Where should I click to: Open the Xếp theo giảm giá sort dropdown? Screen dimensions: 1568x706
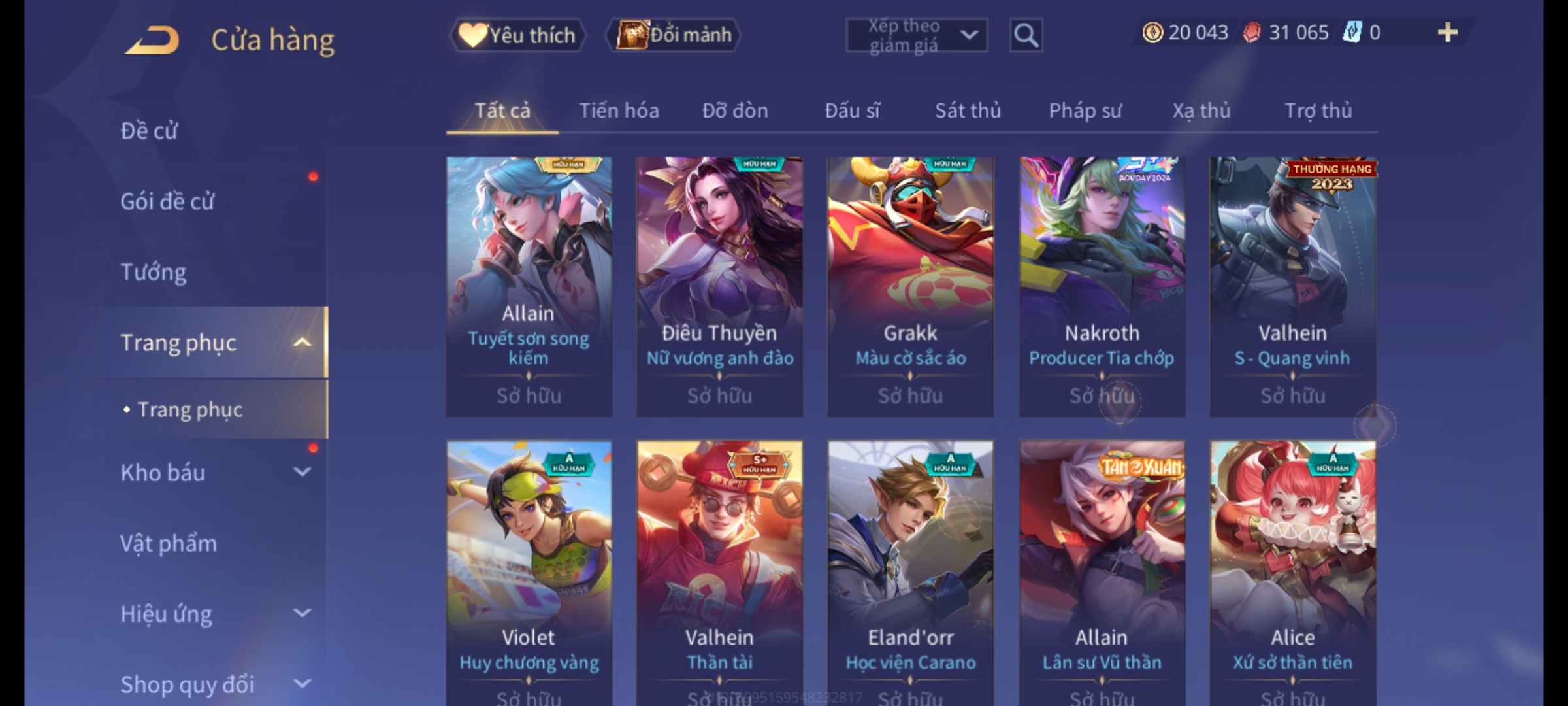pyautogui.click(x=916, y=35)
